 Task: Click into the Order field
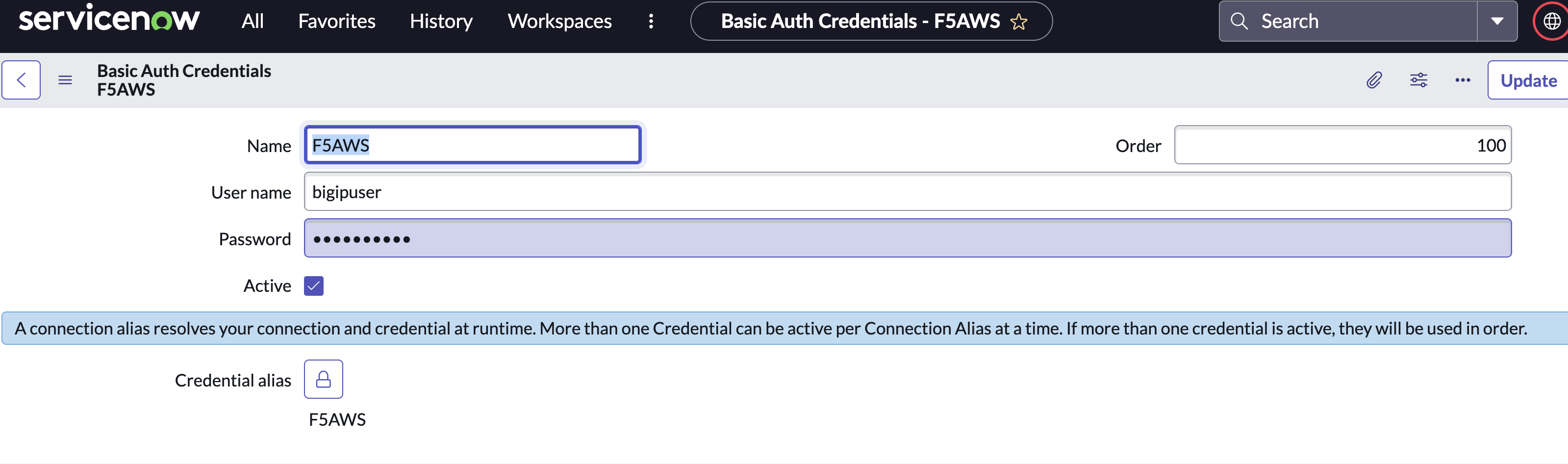coord(1342,145)
